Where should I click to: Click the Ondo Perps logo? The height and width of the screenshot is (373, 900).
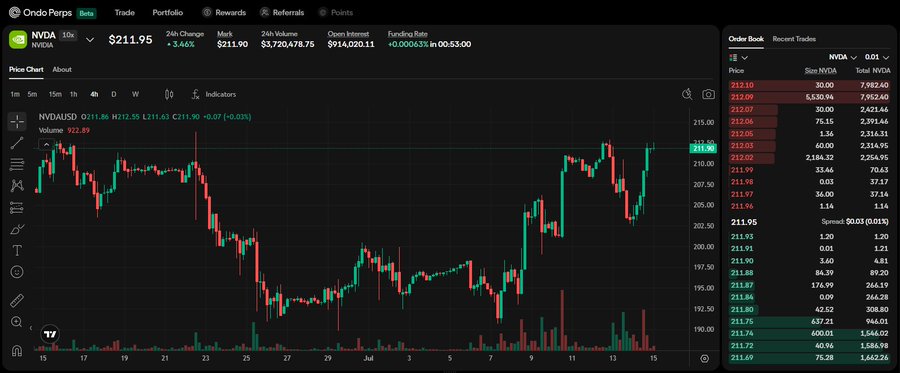(x=40, y=12)
